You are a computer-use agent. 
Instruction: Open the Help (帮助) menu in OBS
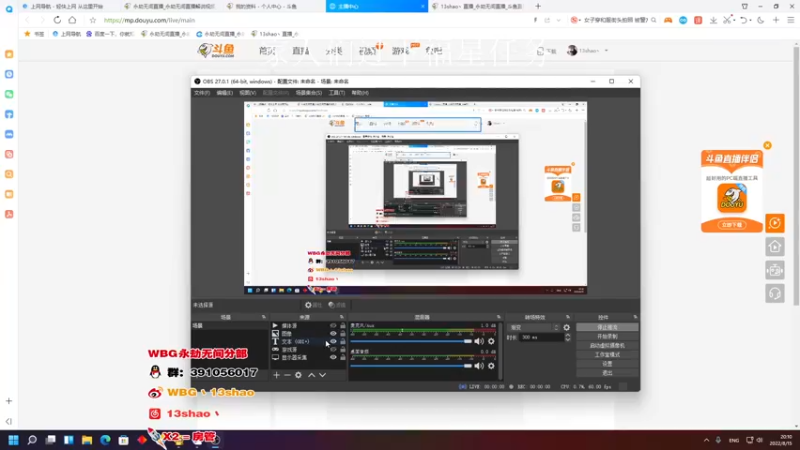[360, 93]
